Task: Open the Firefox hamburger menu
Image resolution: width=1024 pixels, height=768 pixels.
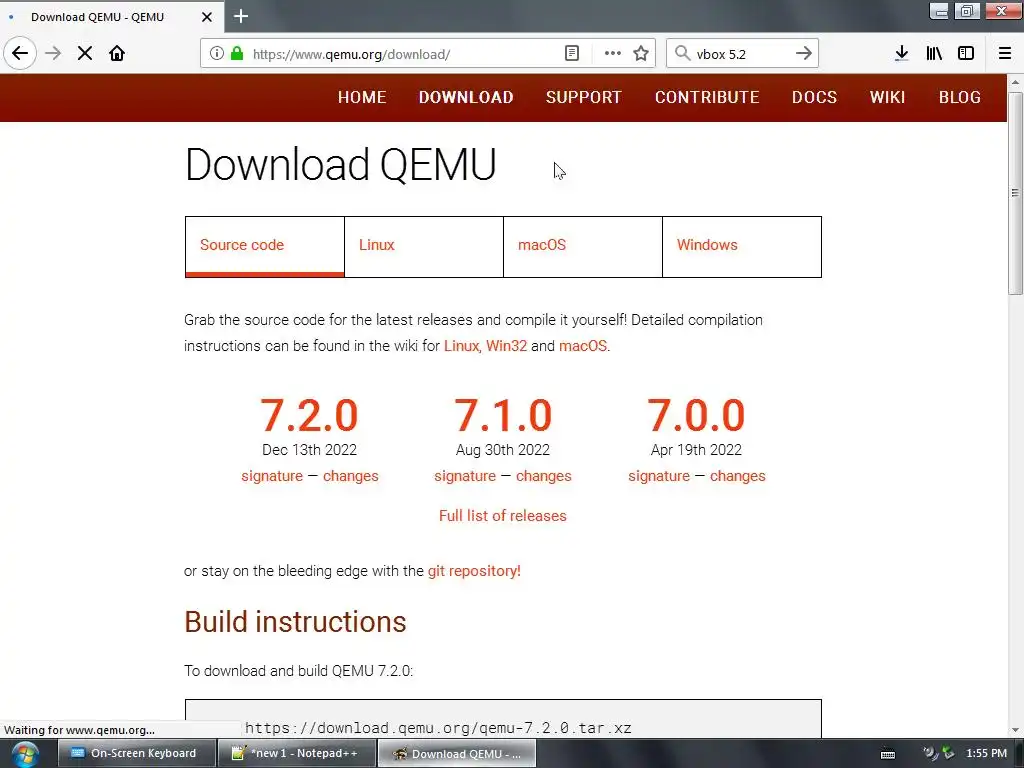Action: click(1004, 54)
